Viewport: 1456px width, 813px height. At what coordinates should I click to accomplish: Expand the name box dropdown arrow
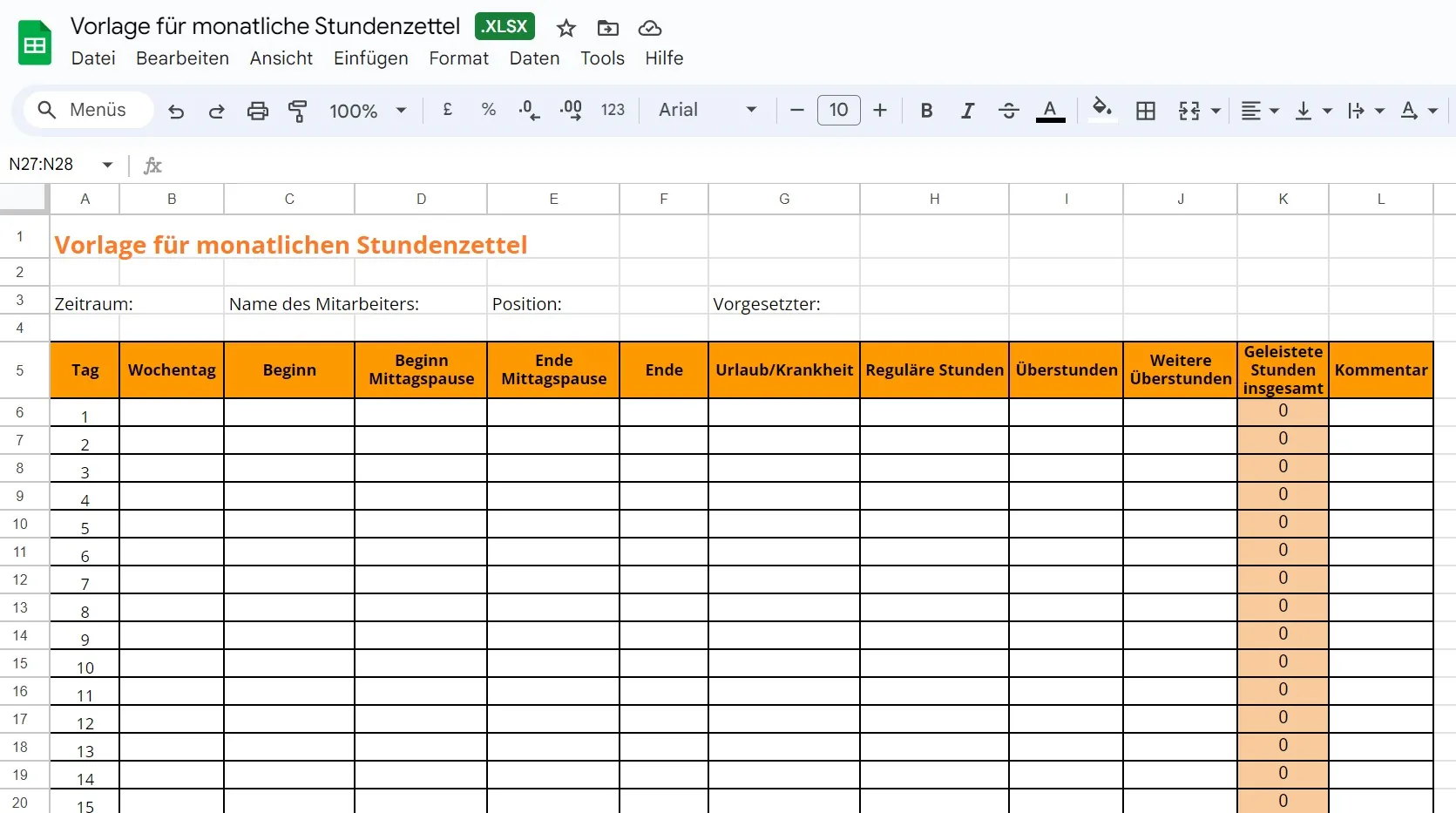coord(107,165)
